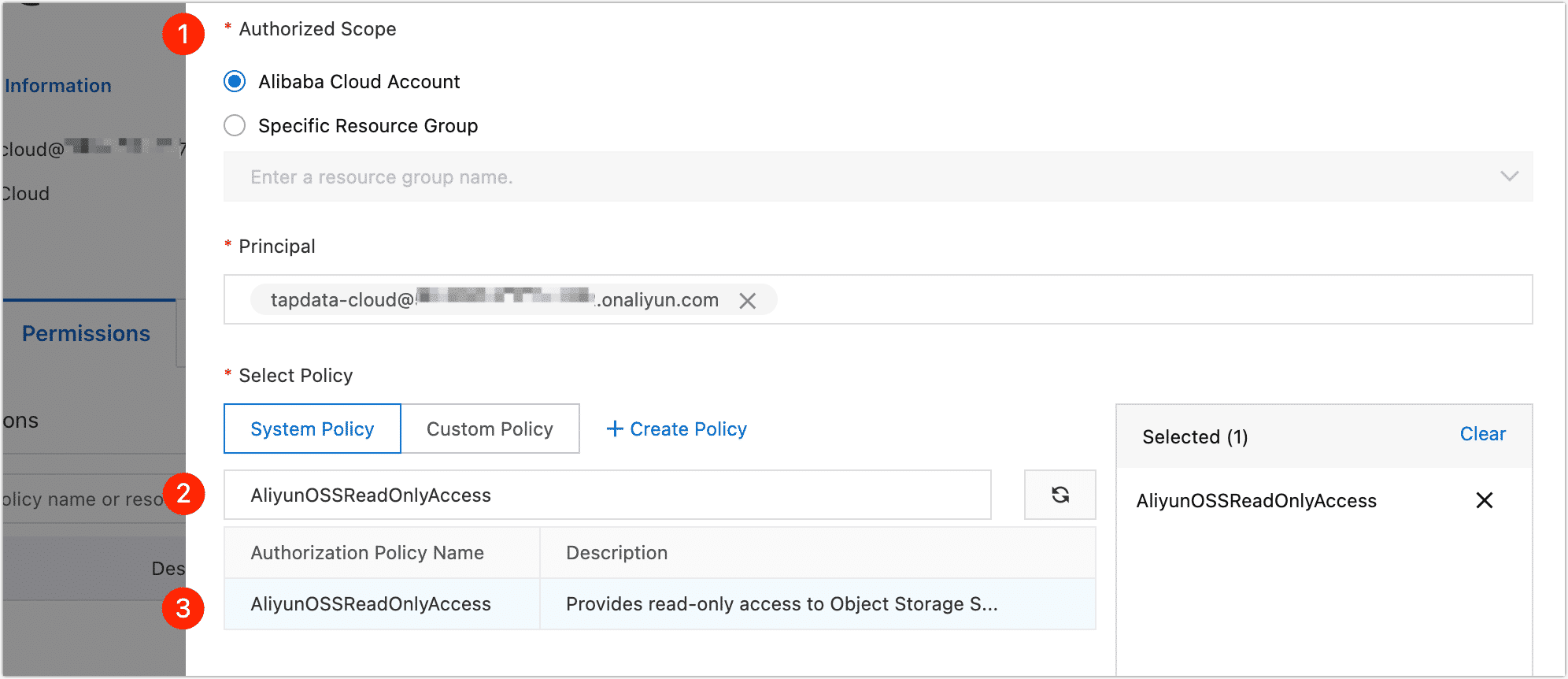Viewport: 1568px width, 679px height.
Task: Remove the tapdata-cloud principal tag
Action: click(747, 300)
